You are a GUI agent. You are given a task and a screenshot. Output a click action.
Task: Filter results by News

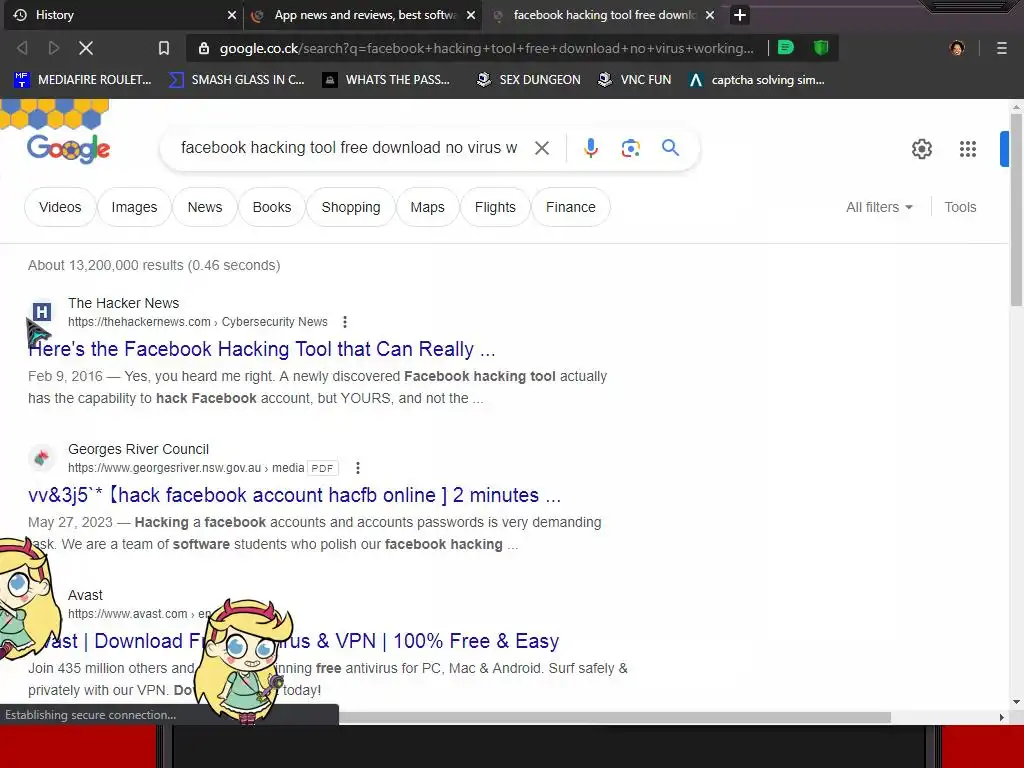tap(204, 207)
